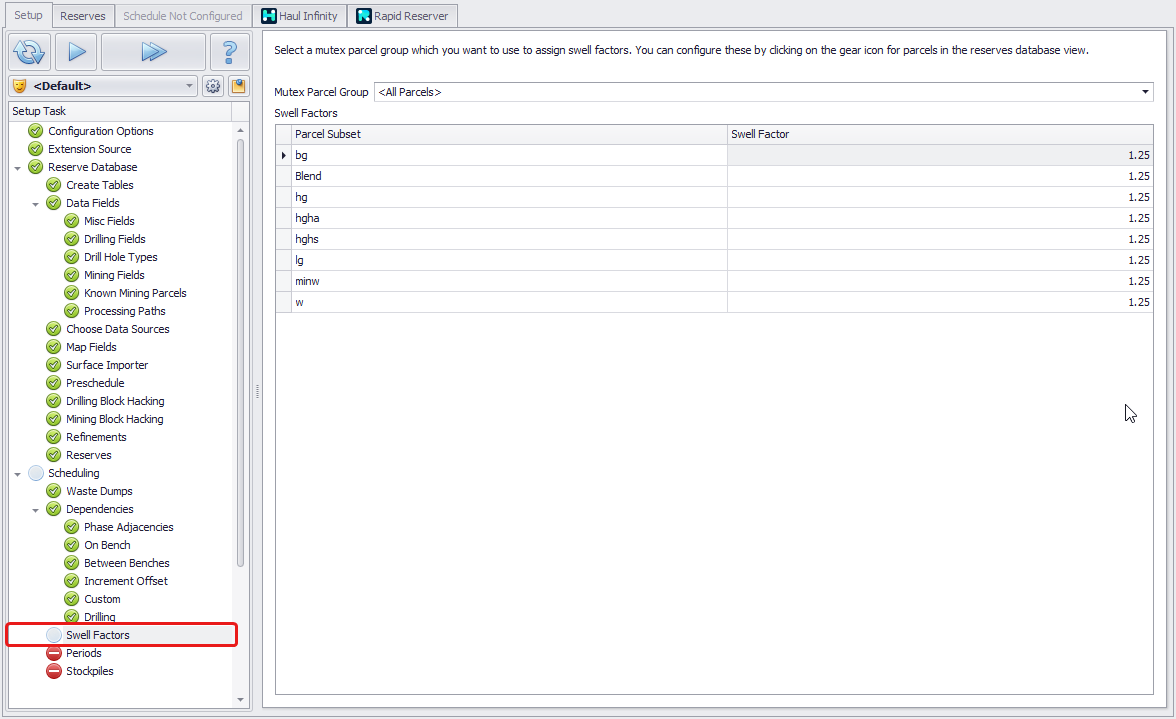Select the hghs parcel row
1176x719 pixels.
click(x=714, y=239)
